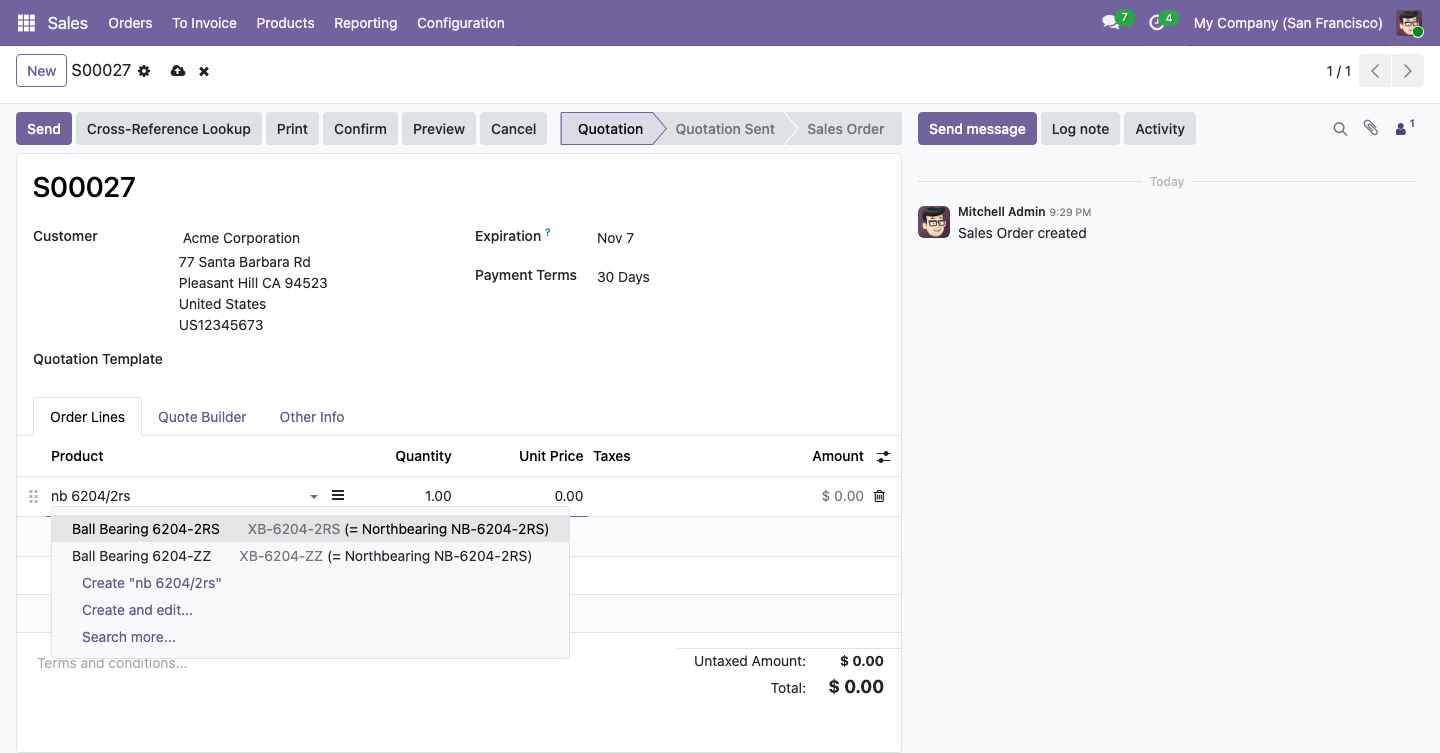The width and height of the screenshot is (1440, 753).
Task: Go to previous record arrow
Action: pyautogui.click(x=1376, y=71)
